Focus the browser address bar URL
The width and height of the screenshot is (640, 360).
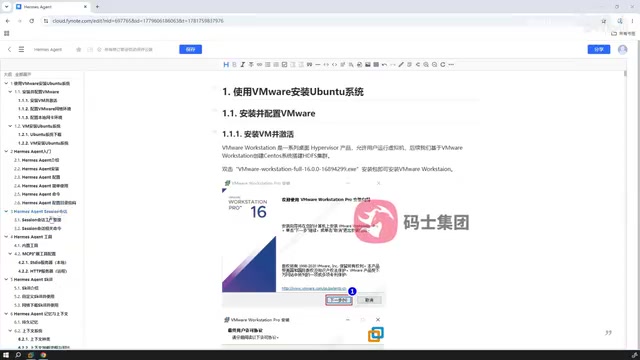pyautogui.click(x=138, y=21)
